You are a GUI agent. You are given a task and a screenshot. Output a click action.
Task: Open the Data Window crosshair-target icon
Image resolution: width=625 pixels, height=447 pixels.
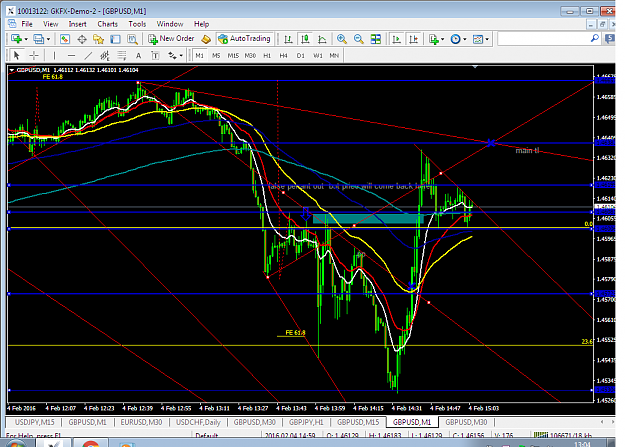point(82,39)
